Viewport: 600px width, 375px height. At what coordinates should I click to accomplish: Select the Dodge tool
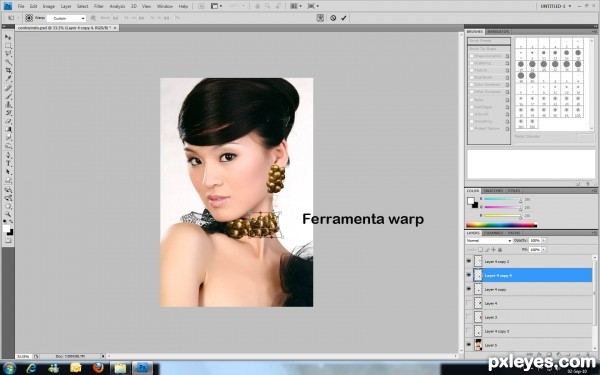pos(8,147)
